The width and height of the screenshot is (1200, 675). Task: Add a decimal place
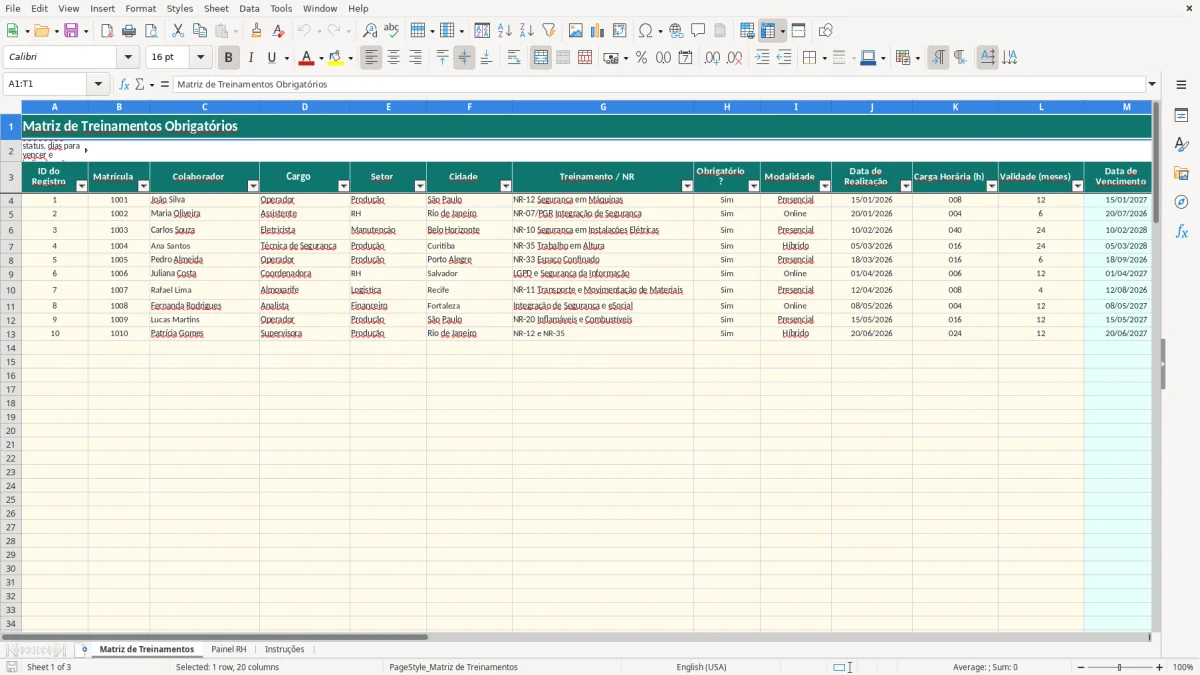click(712, 58)
